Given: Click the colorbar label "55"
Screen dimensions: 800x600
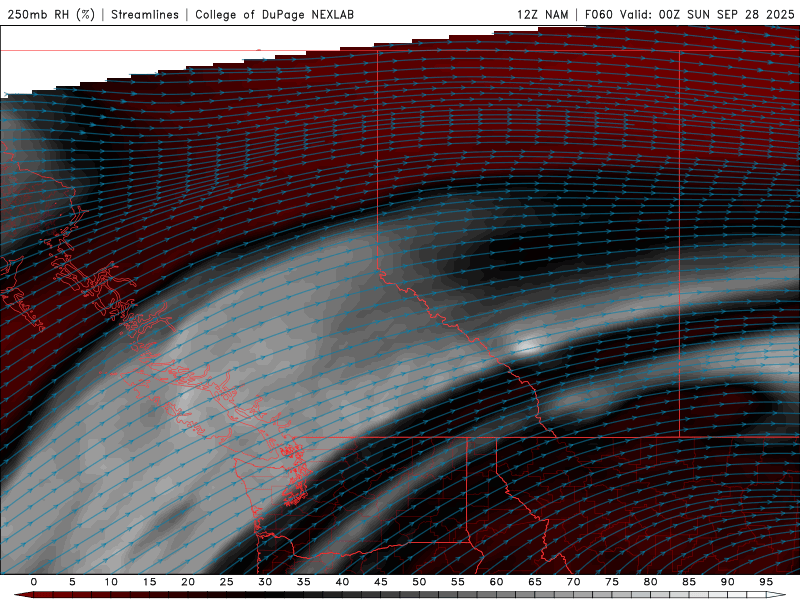Looking at the screenshot, I should tap(458, 582).
